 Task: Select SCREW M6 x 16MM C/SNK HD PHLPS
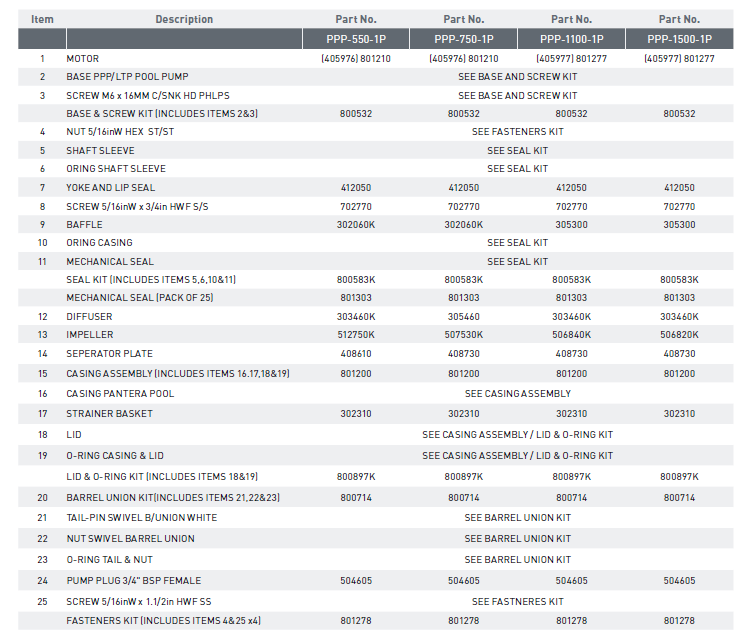click(x=148, y=96)
